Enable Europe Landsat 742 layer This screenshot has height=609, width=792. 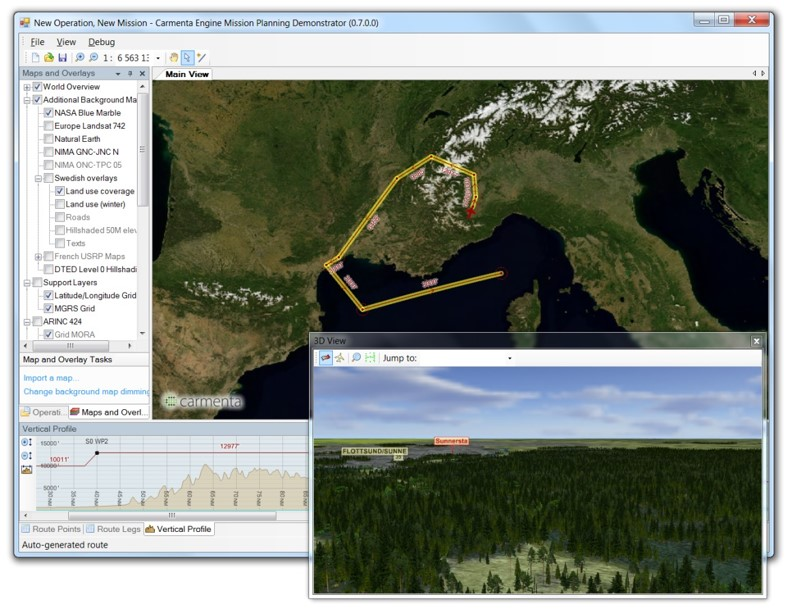[48, 126]
